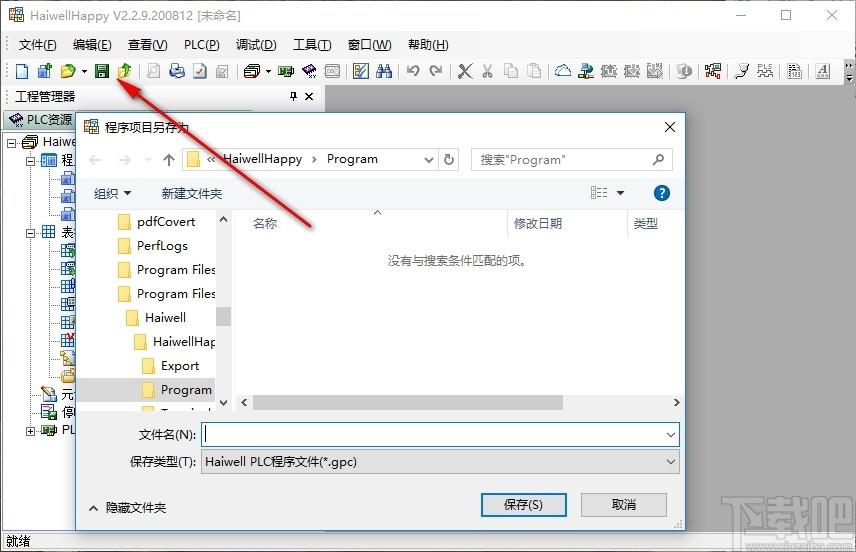856x552 pixels.
Task: Open the 查看(V) menu
Action: pos(147,45)
